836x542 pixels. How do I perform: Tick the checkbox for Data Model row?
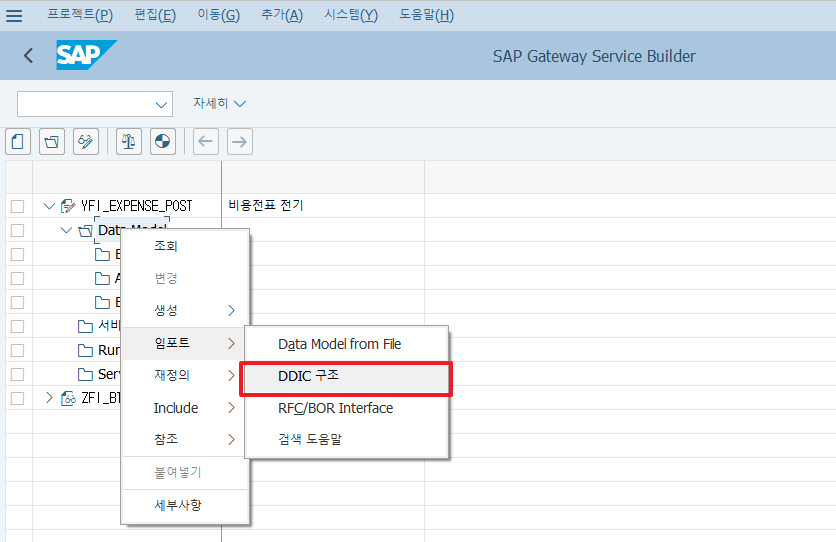(x=18, y=230)
